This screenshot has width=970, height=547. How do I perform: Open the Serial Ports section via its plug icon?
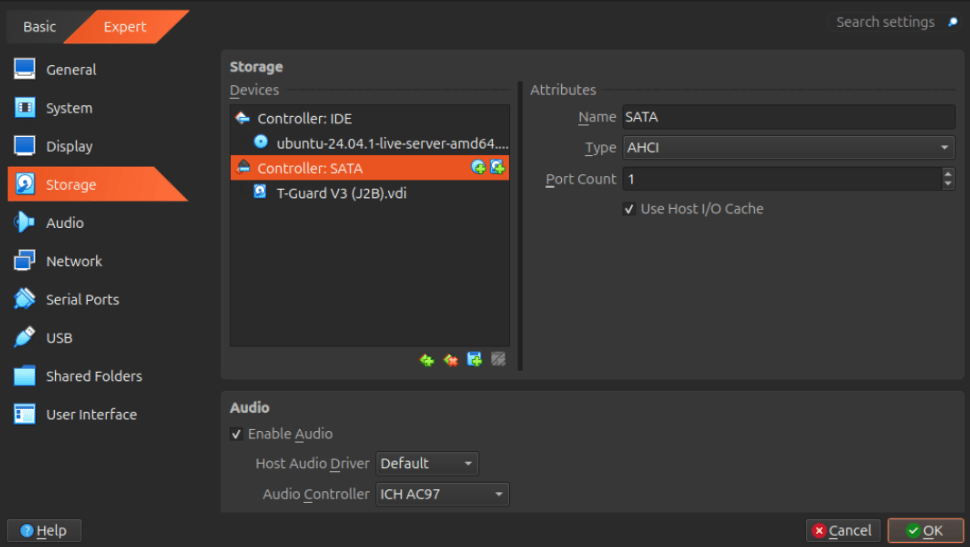pyautogui.click(x=25, y=299)
